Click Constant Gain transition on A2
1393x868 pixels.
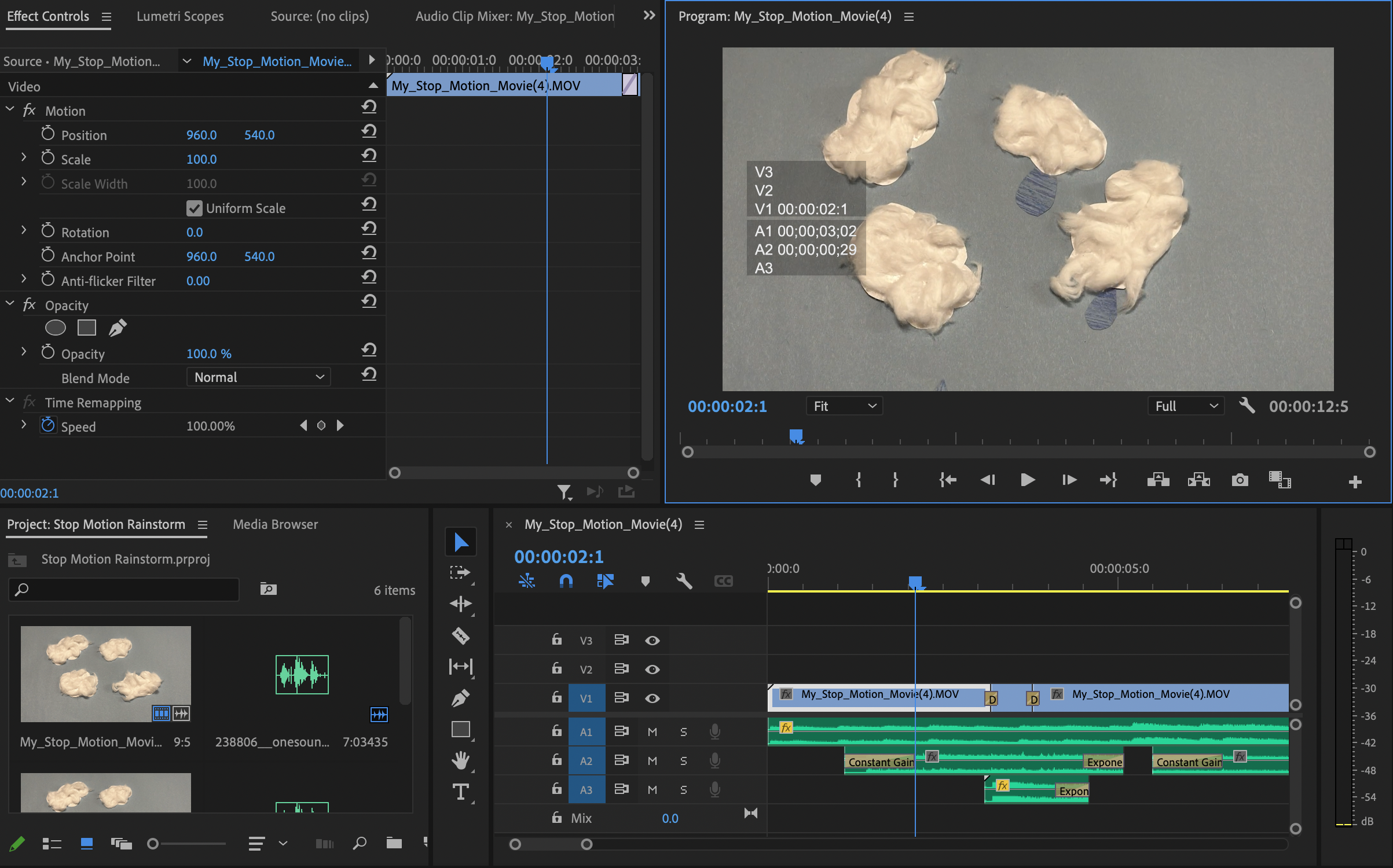tap(880, 762)
